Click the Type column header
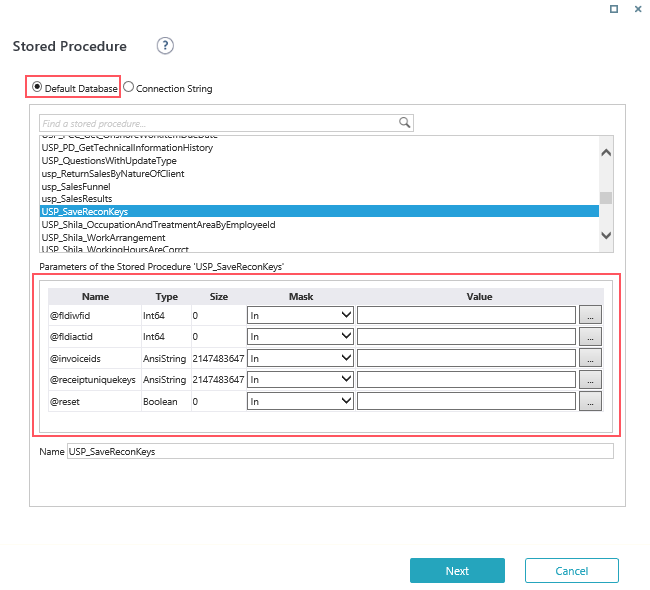650x590 pixels. coord(167,296)
